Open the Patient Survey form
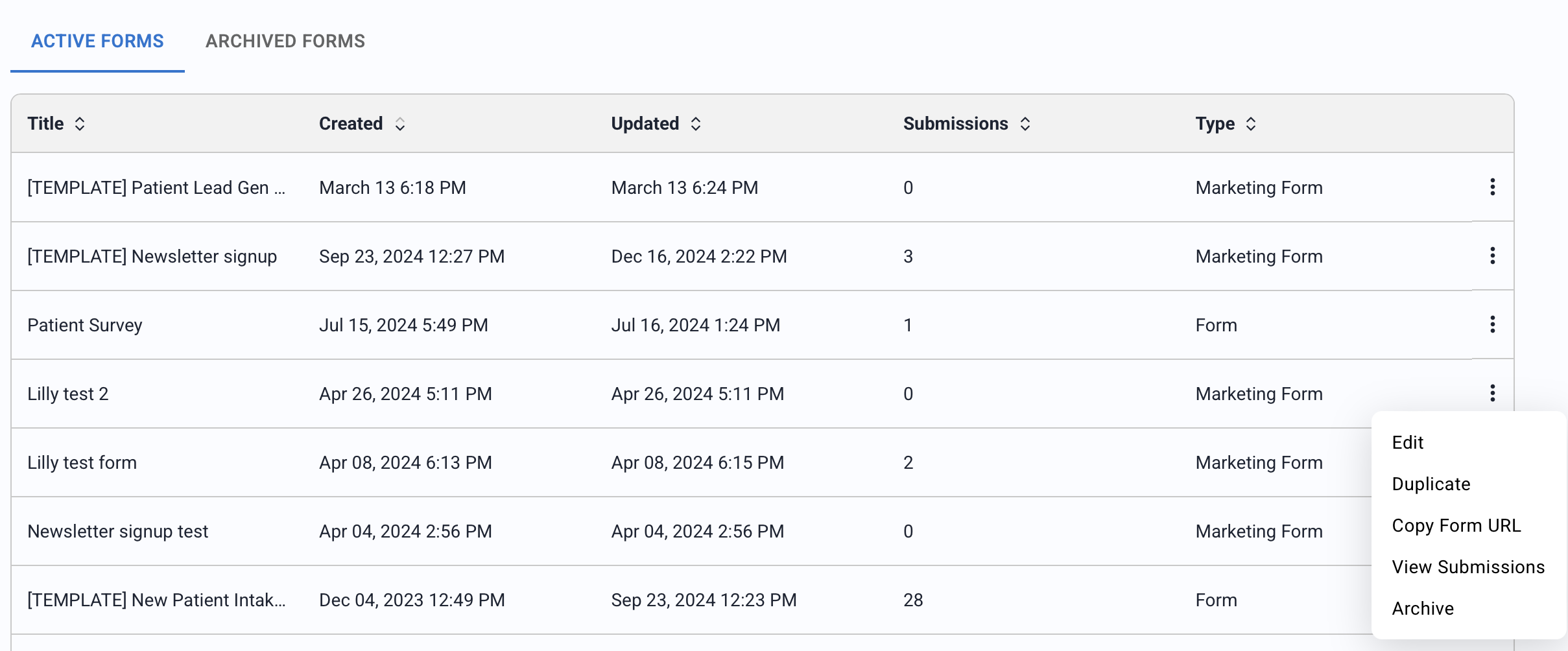Viewport: 1568px width, 651px height. pyautogui.click(x=85, y=324)
